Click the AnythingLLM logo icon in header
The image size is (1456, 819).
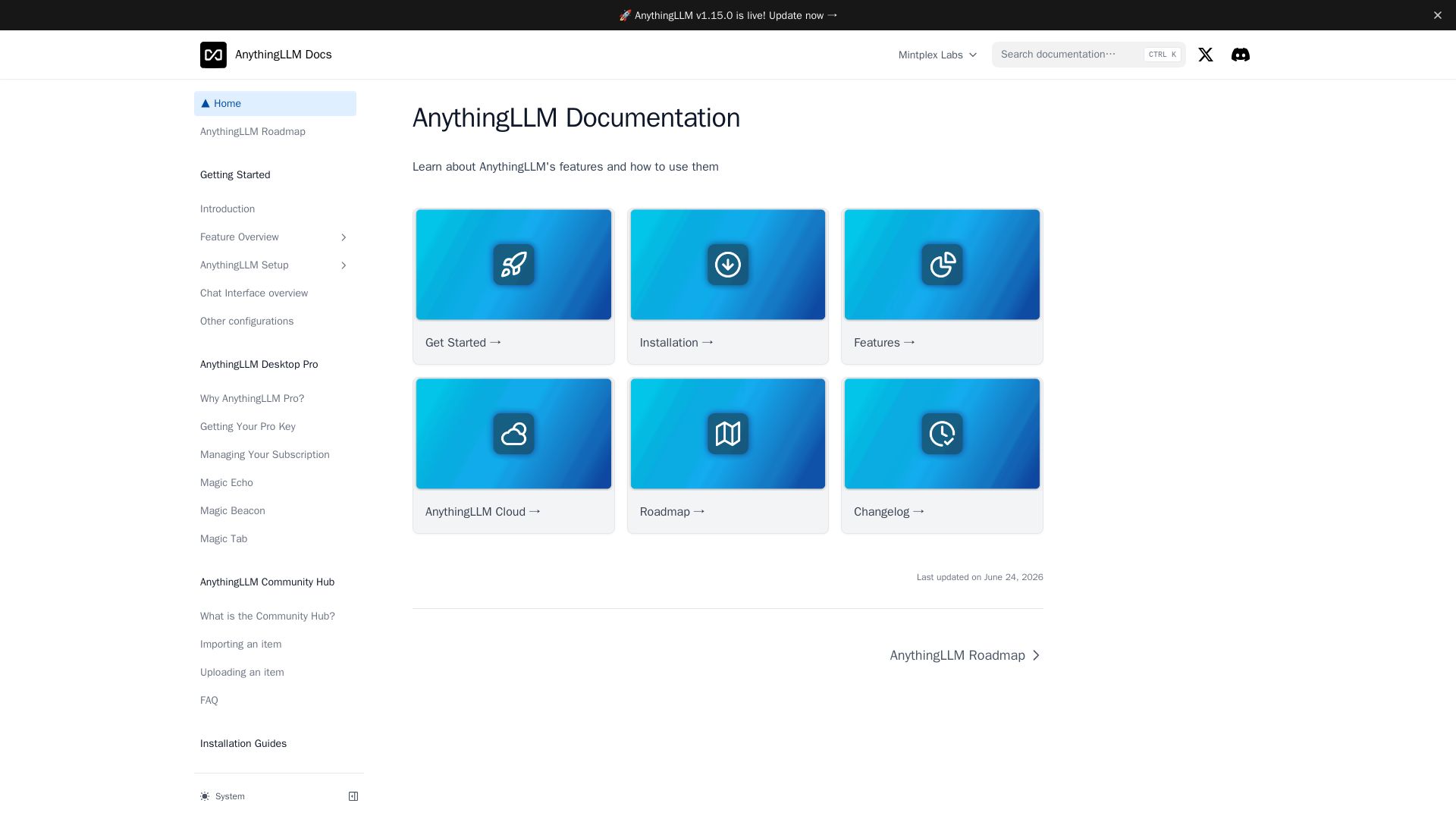[x=213, y=55]
